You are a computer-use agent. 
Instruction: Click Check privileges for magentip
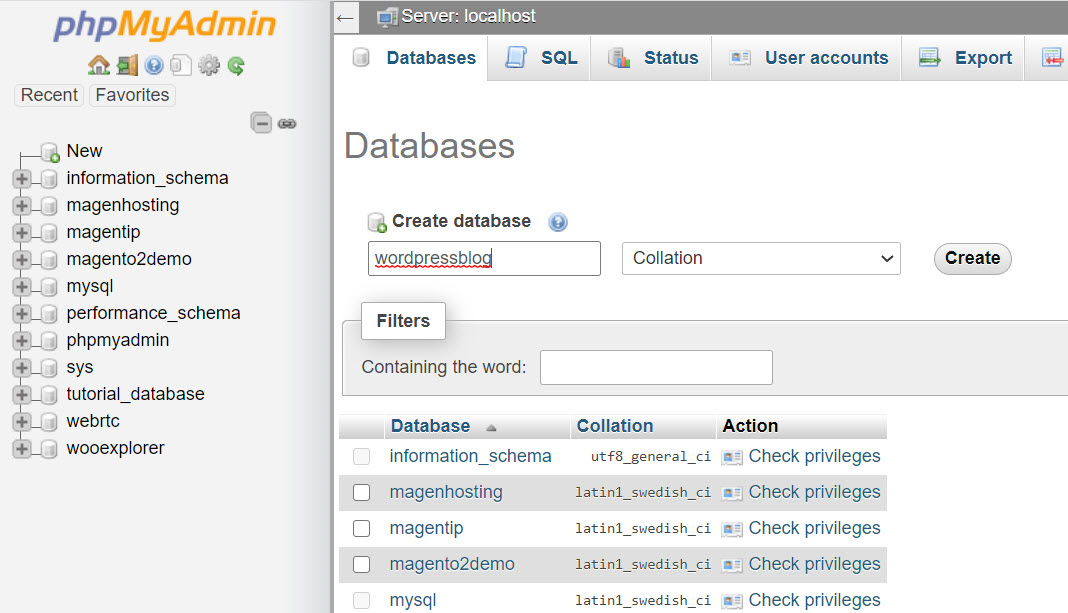point(815,529)
